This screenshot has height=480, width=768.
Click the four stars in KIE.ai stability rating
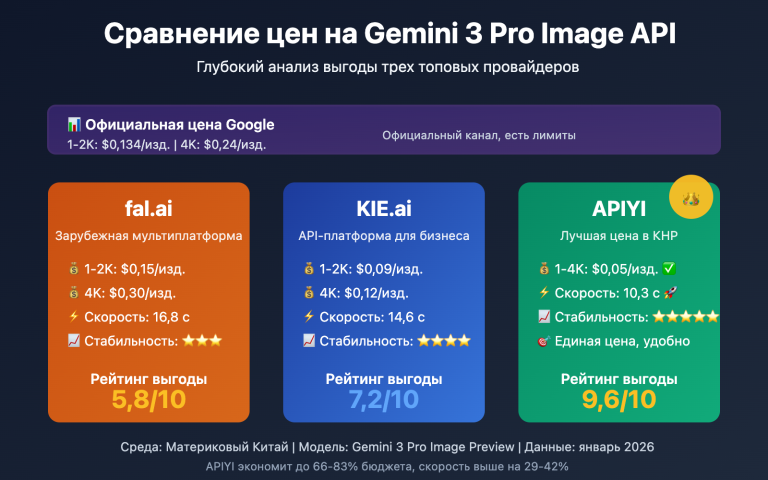tap(444, 340)
